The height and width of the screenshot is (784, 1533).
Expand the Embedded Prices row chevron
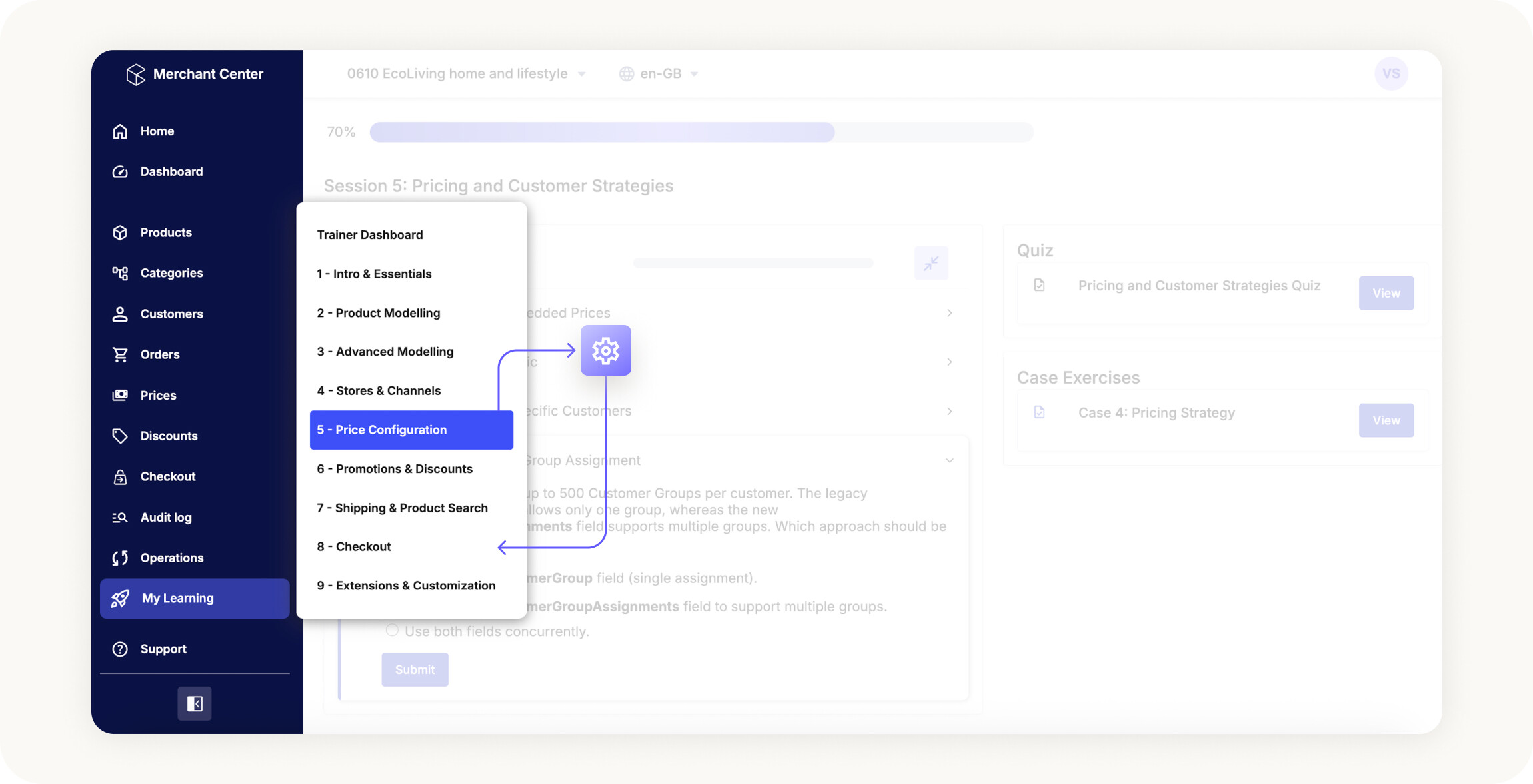pos(950,313)
